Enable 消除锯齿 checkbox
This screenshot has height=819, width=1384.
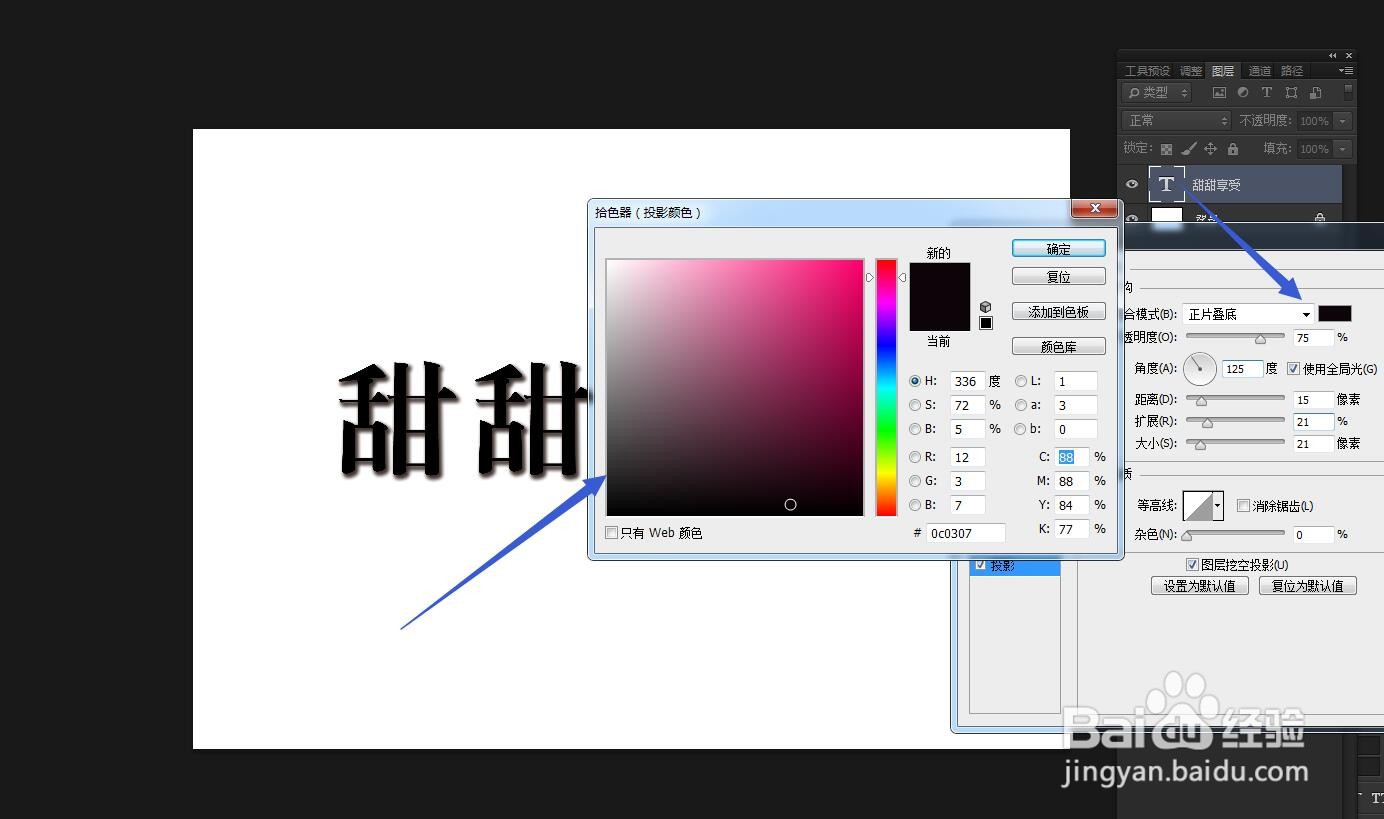pyautogui.click(x=1243, y=506)
